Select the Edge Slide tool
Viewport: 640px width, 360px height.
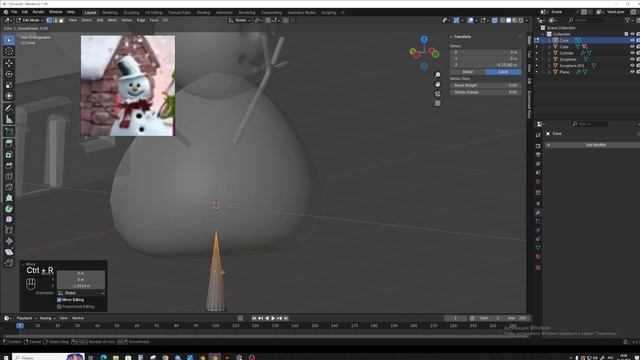pyautogui.click(x=9, y=230)
